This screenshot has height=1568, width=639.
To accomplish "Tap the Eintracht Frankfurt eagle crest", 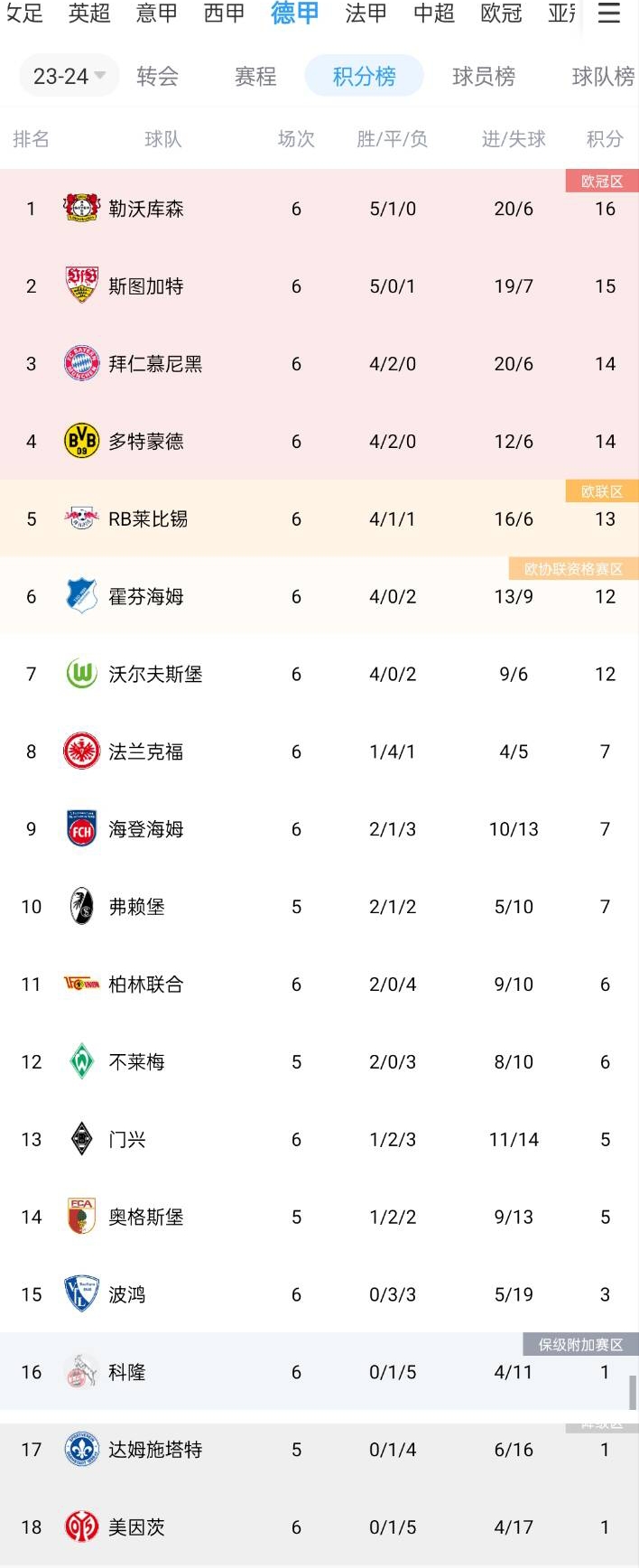I will [x=81, y=751].
